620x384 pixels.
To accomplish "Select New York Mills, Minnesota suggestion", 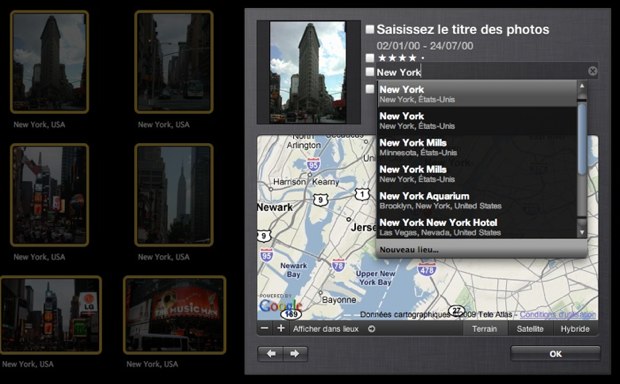I will click(x=477, y=147).
